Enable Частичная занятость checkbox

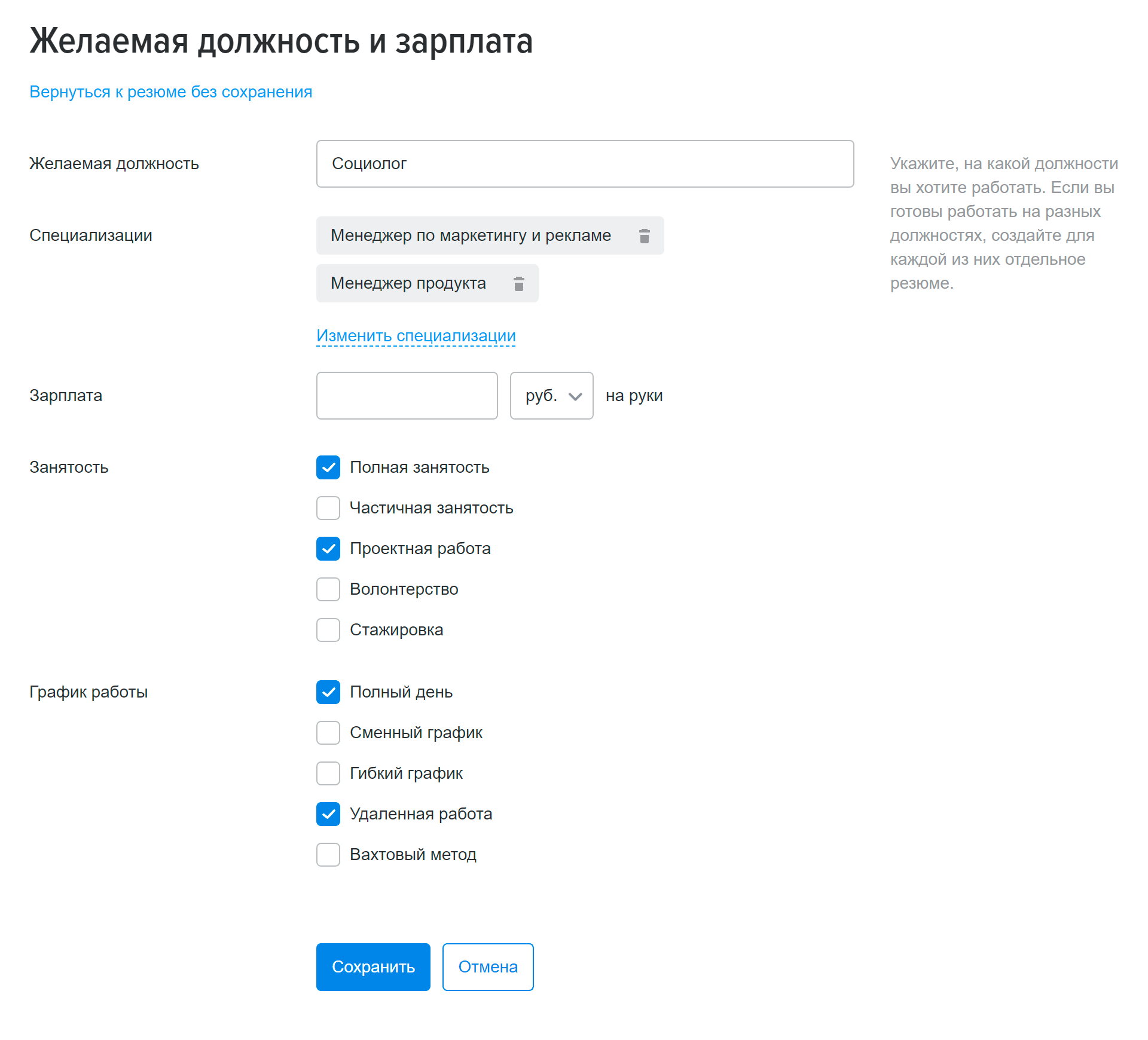pyautogui.click(x=328, y=508)
